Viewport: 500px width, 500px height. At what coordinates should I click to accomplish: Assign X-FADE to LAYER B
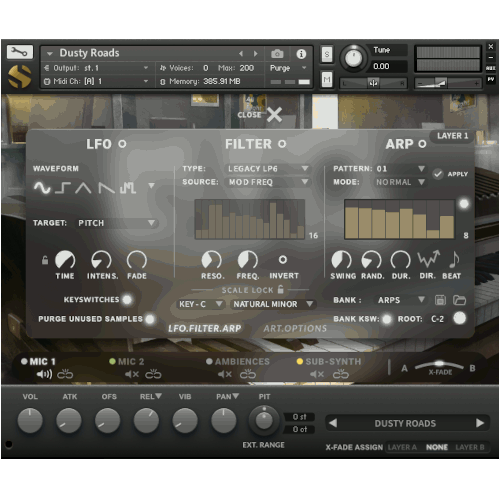point(470,447)
